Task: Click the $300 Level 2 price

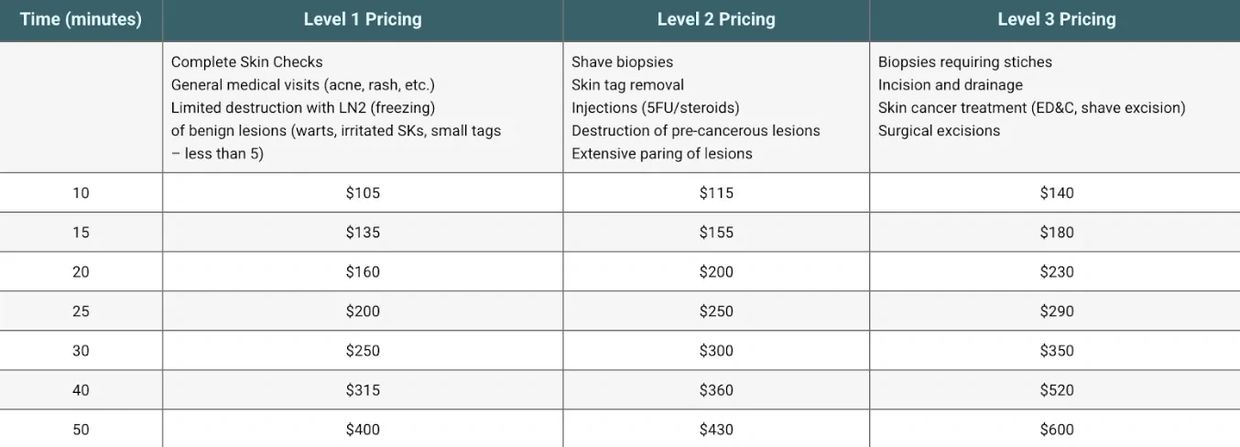Action: [716, 351]
